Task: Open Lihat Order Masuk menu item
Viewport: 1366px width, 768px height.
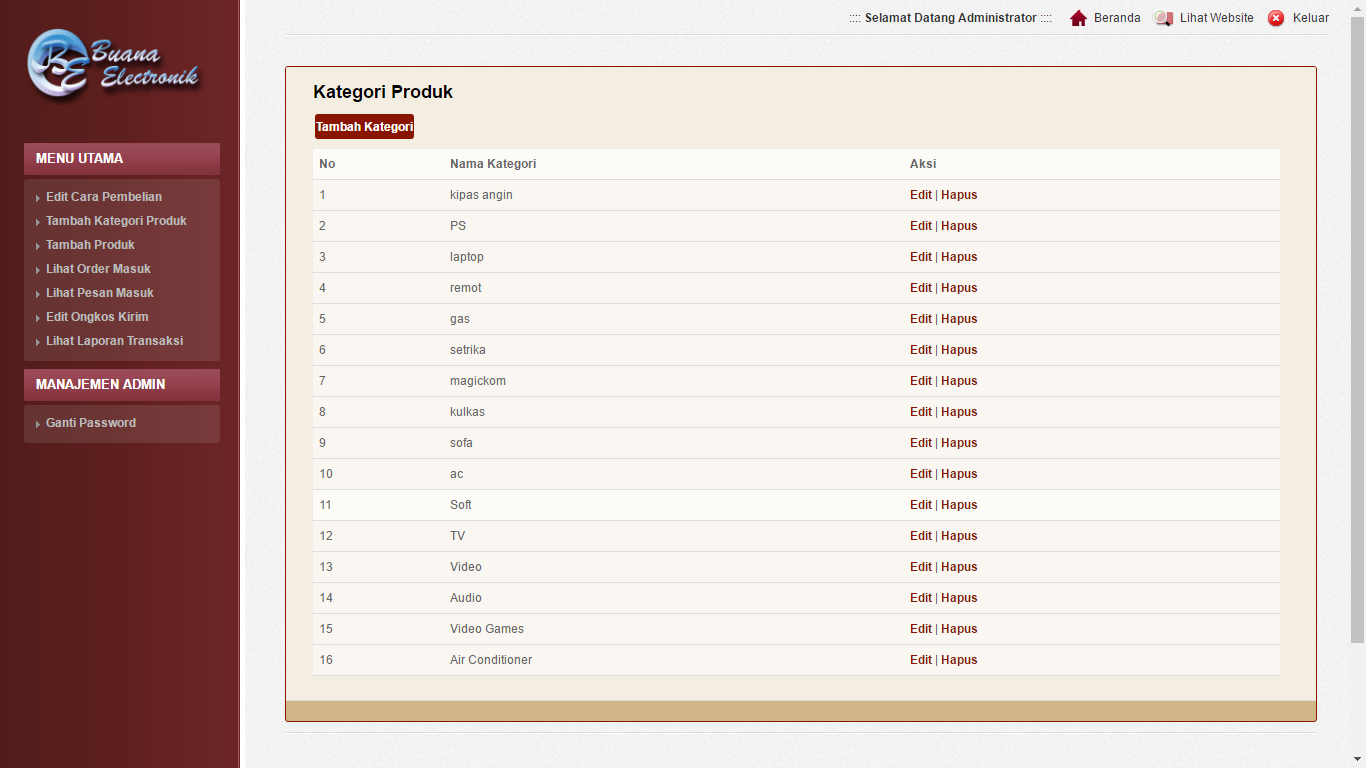Action: [98, 269]
